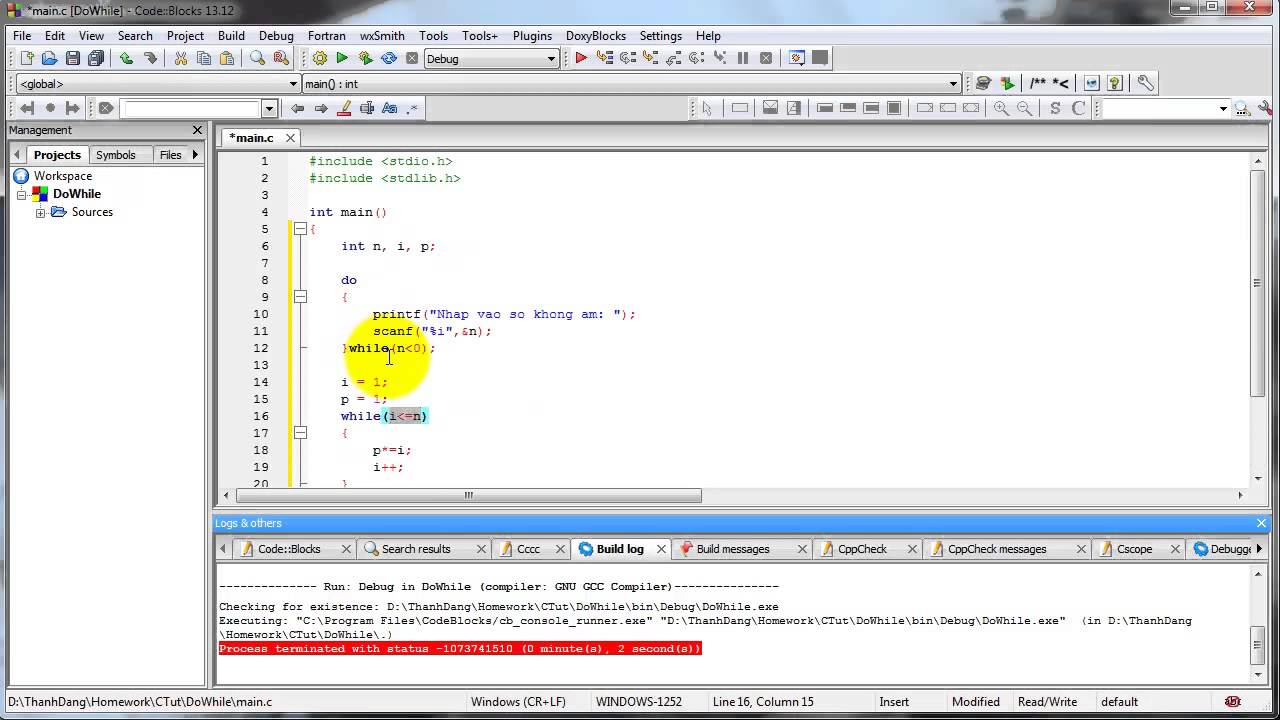Expand the Sources folder node
The width and height of the screenshot is (1280, 720).
click(41, 212)
